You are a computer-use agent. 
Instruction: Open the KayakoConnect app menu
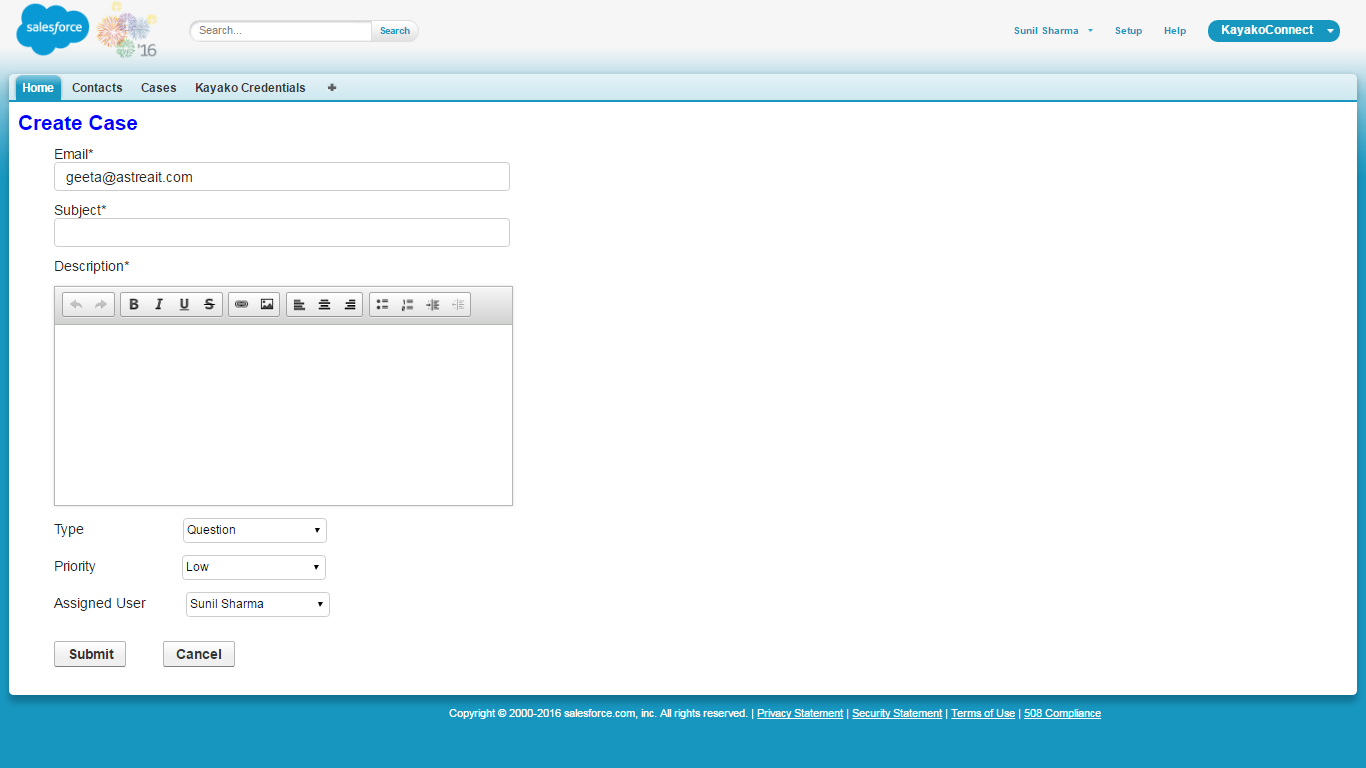pyautogui.click(x=1273, y=31)
